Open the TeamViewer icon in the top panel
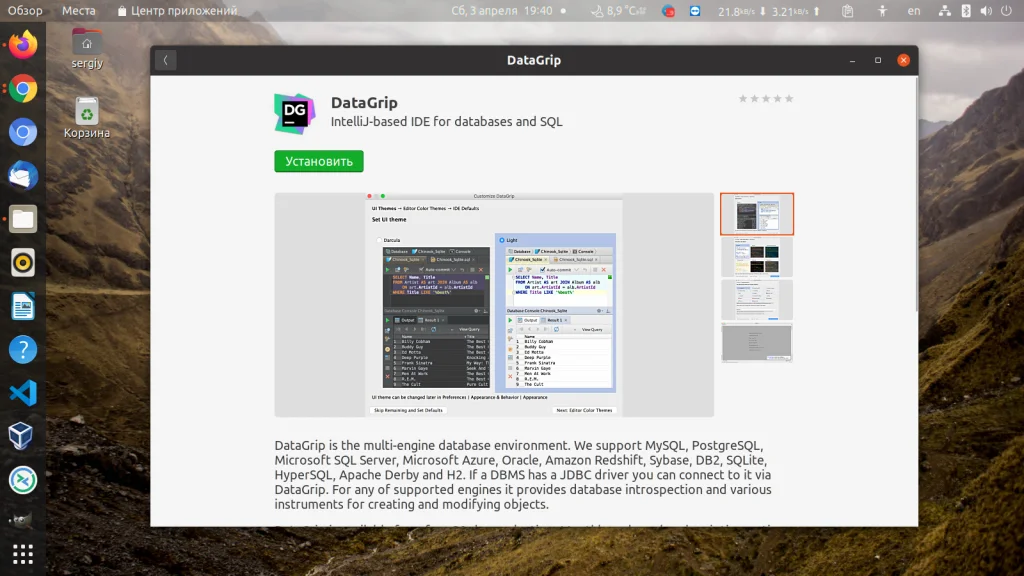1024x576 pixels. (697, 10)
